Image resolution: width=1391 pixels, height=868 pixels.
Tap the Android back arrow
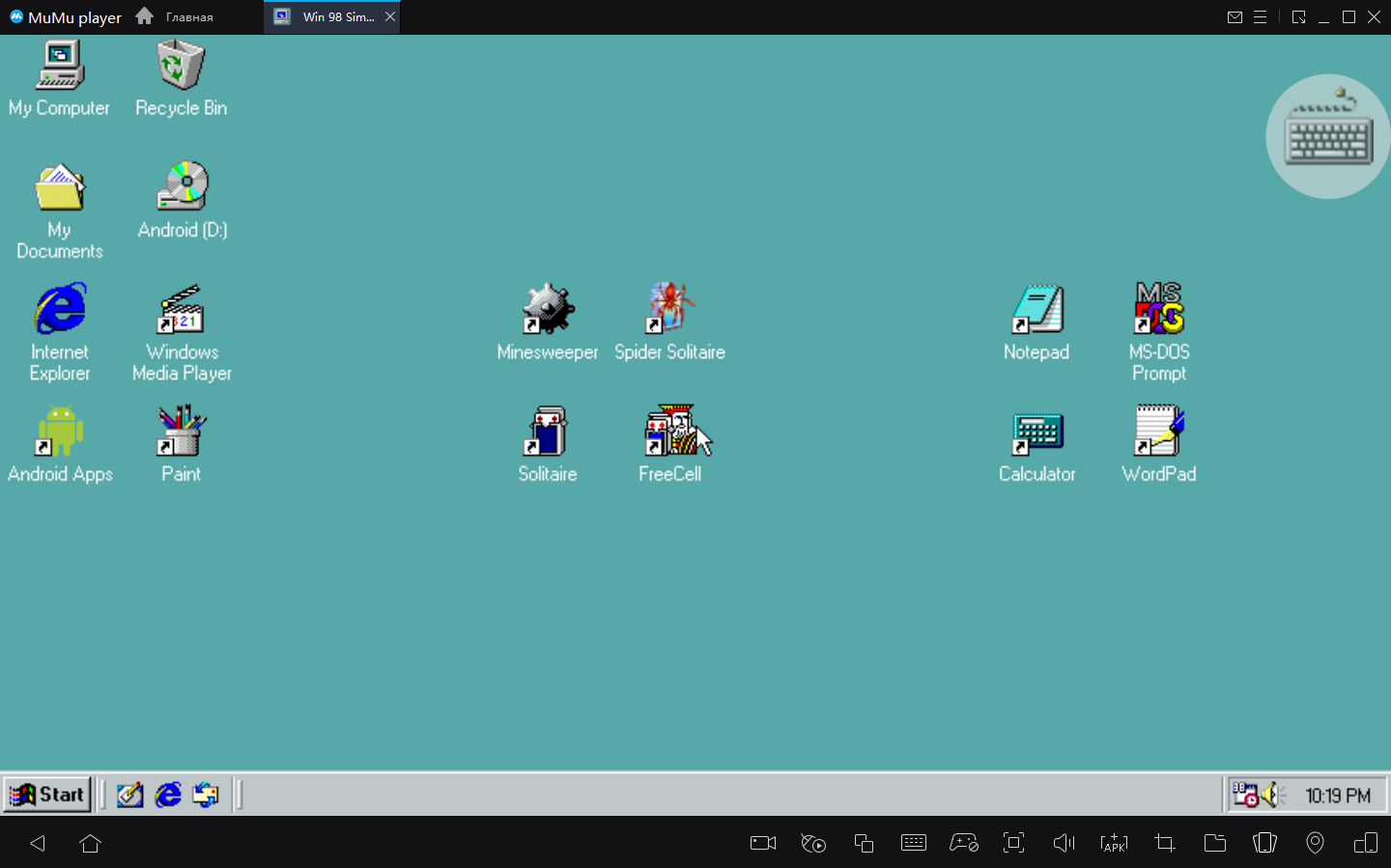(x=38, y=843)
